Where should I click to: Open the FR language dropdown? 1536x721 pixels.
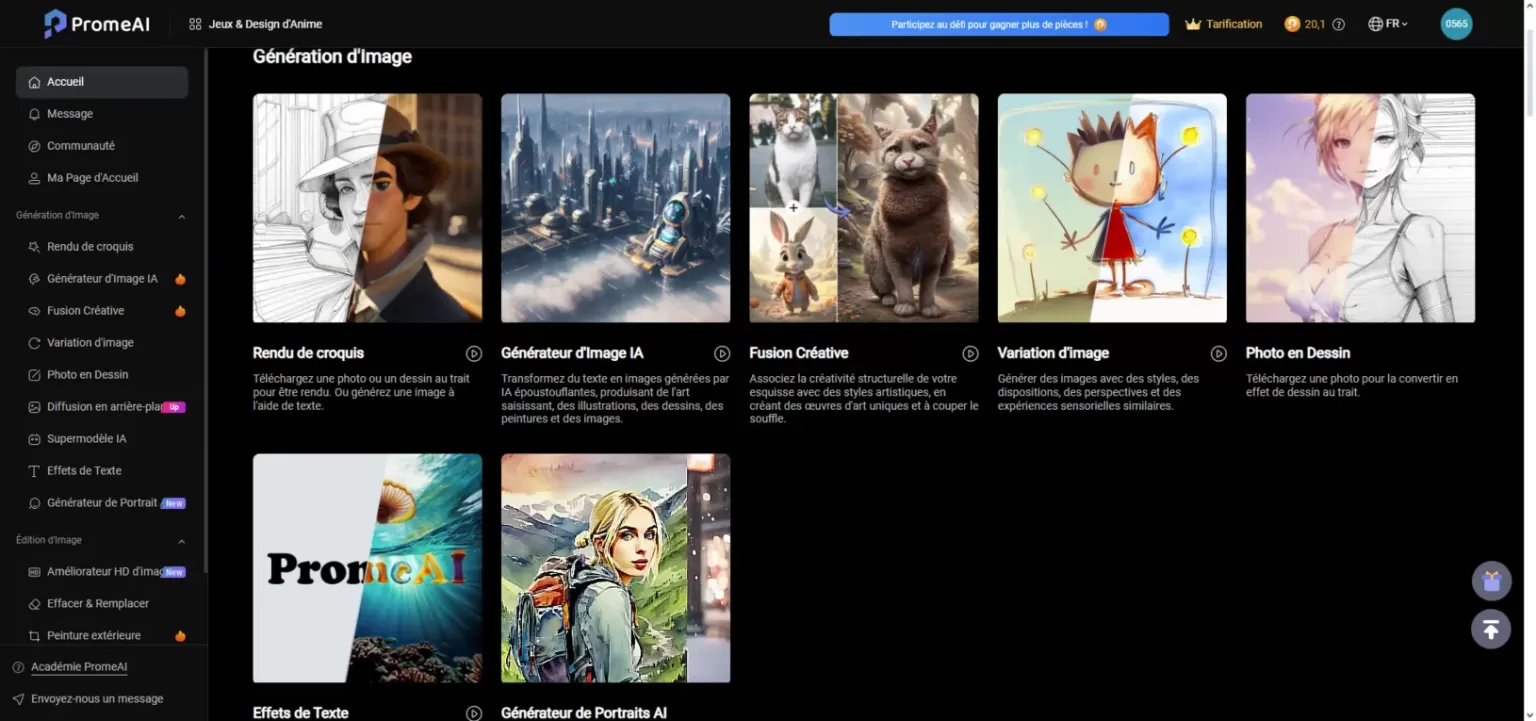1388,24
